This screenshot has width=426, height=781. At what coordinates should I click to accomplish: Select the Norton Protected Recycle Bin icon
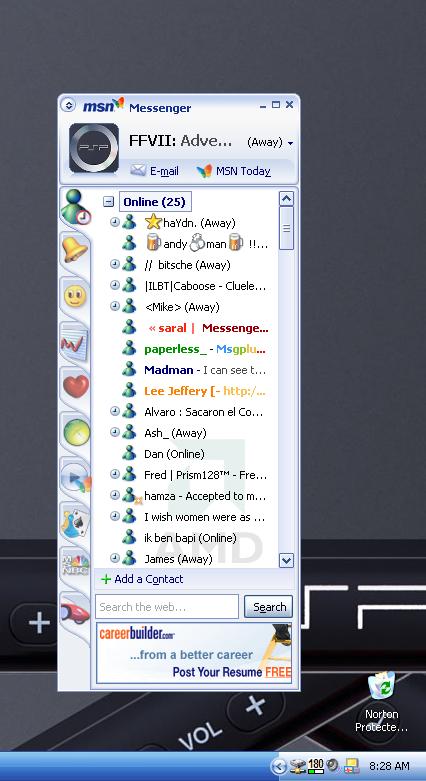381,702
